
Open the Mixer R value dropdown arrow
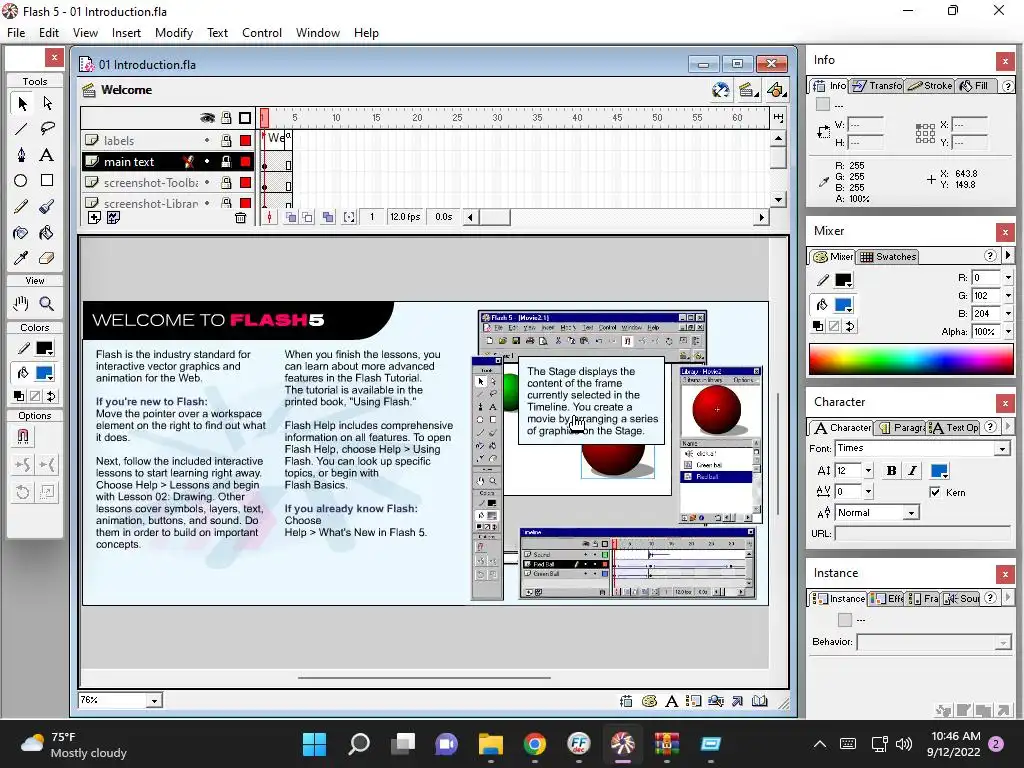coord(1008,278)
